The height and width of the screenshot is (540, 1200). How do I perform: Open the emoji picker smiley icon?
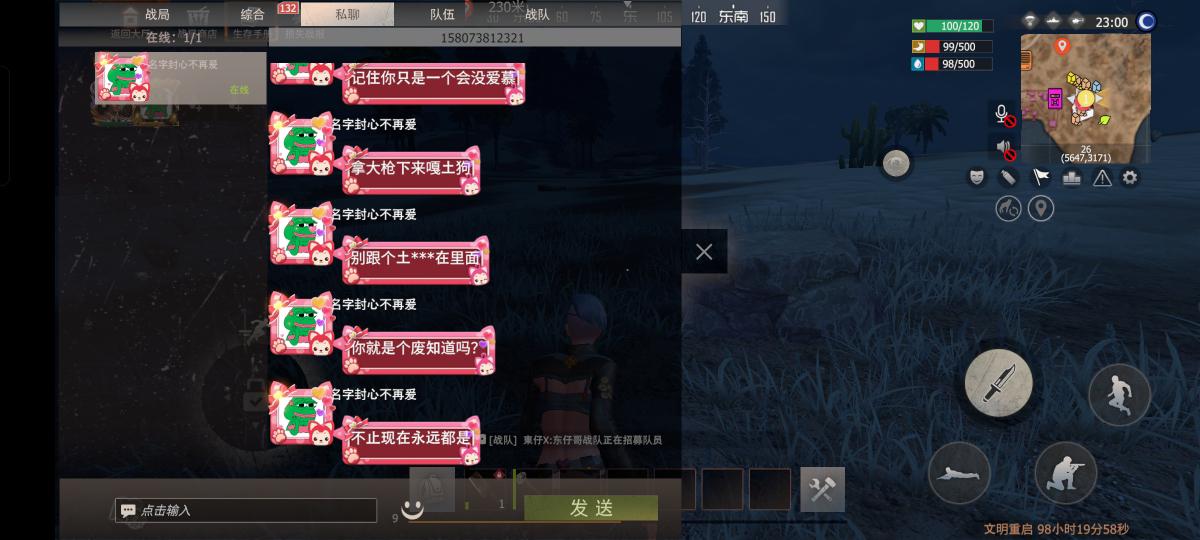coord(411,510)
